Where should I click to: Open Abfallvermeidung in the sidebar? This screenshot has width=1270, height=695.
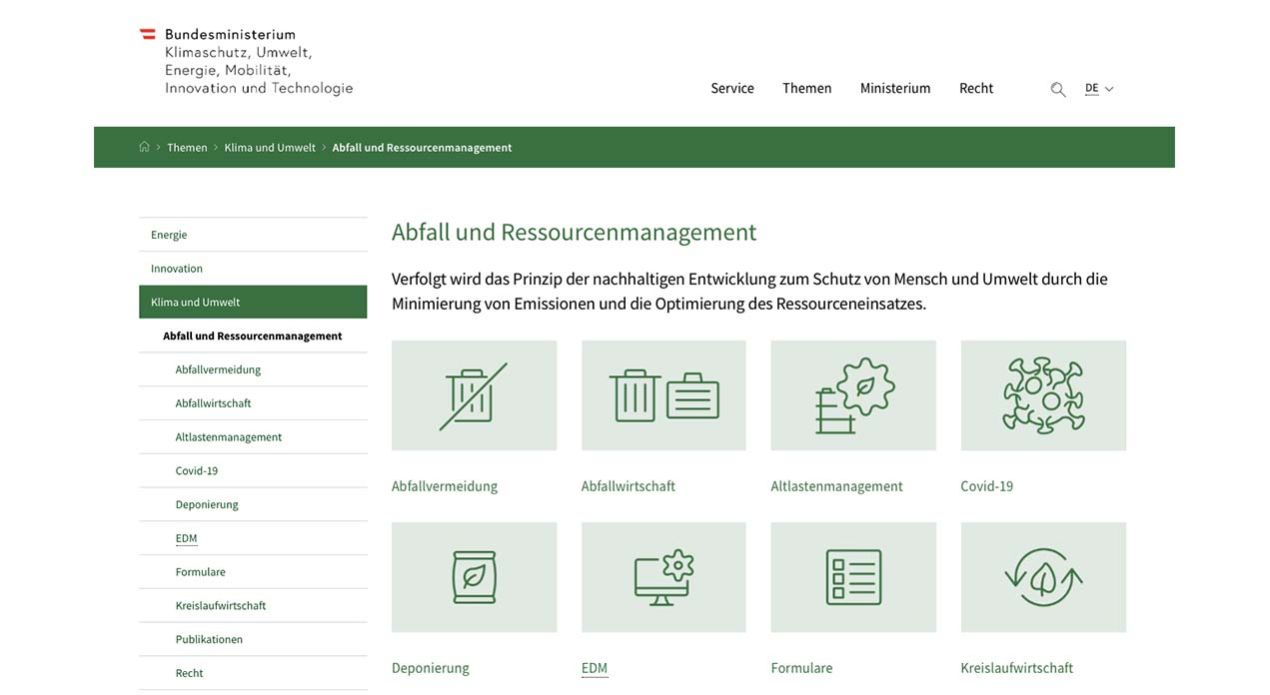click(x=253, y=370)
